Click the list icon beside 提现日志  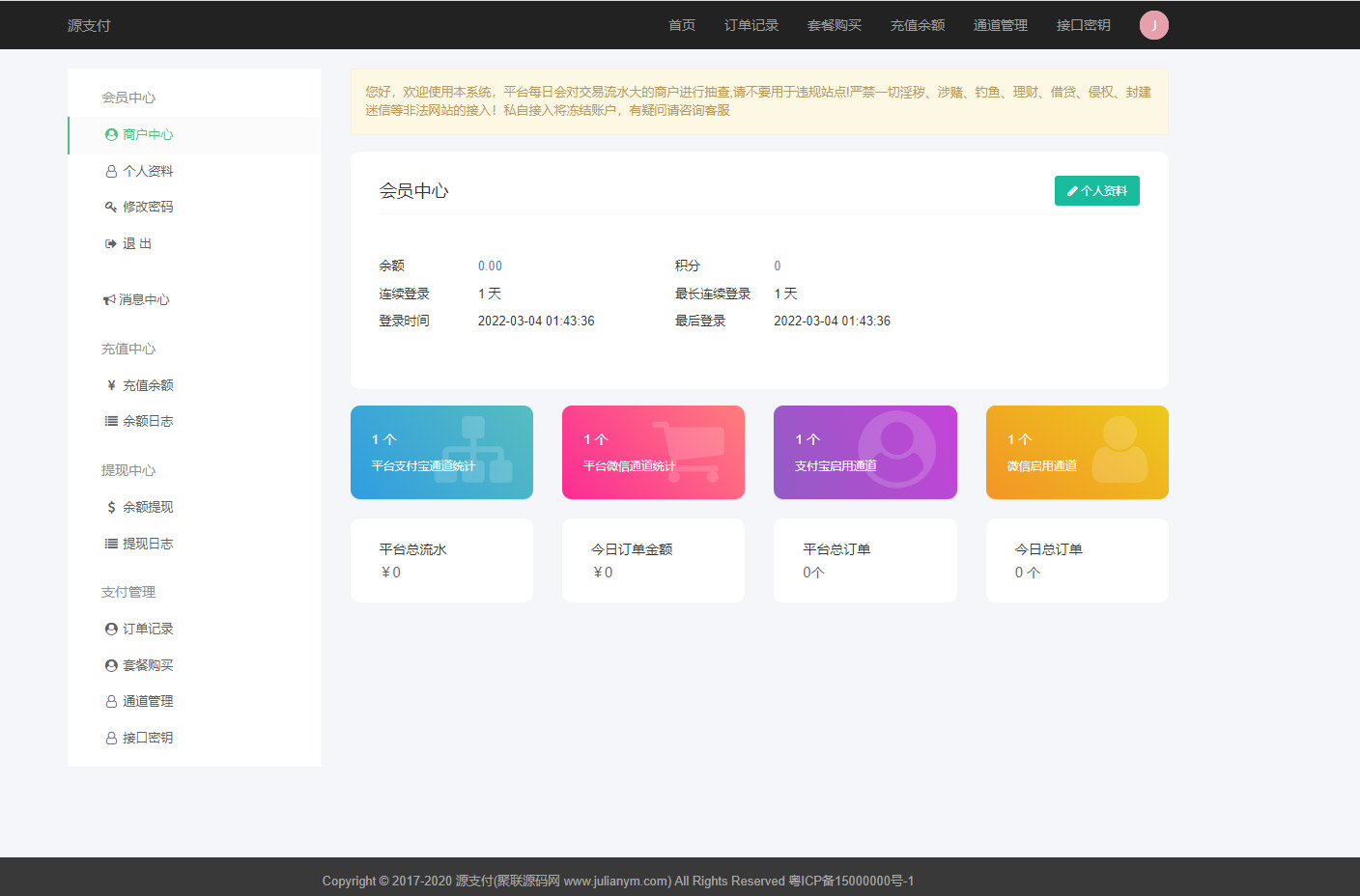(111, 544)
